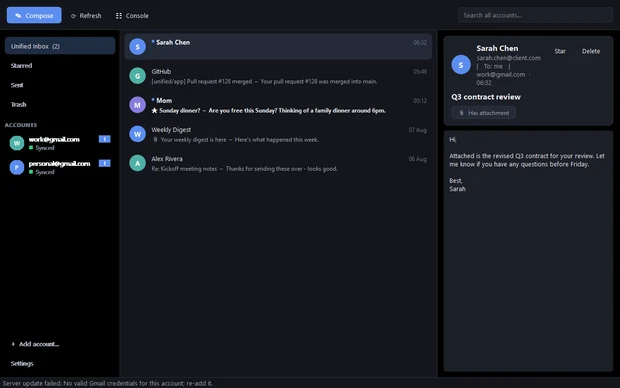Viewport: 620px width, 388px height.
Task: Click the Console grid icon
Action: (119, 16)
